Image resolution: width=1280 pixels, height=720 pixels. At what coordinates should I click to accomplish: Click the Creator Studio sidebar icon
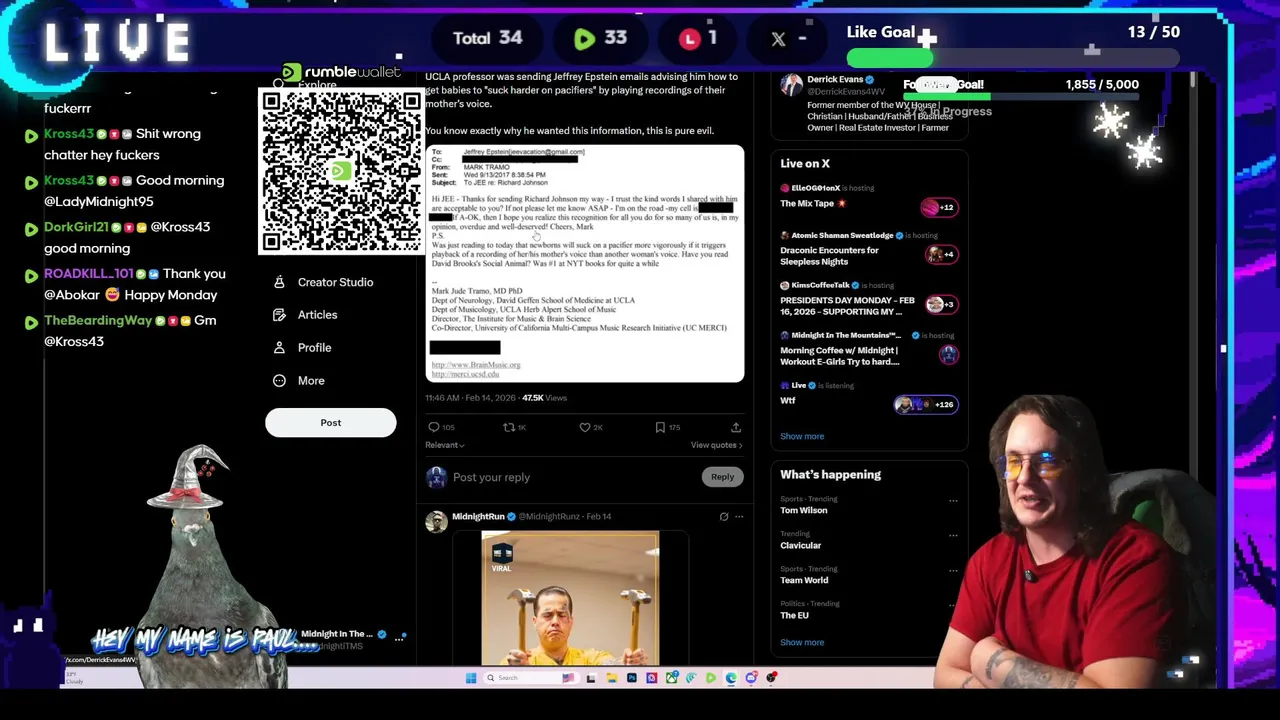click(x=279, y=282)
